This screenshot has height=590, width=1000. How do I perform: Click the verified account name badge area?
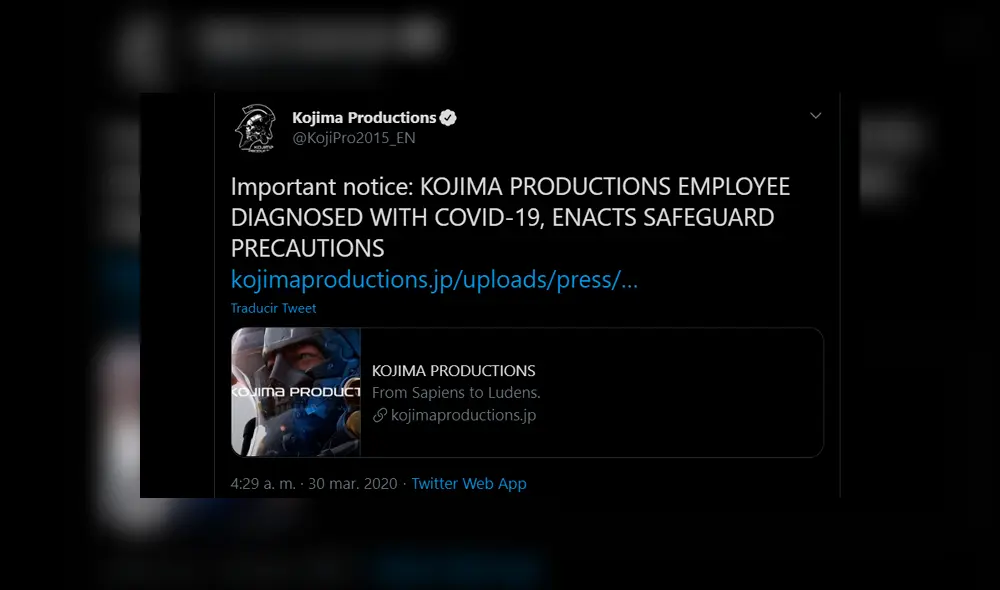click(x=447, y=117)
